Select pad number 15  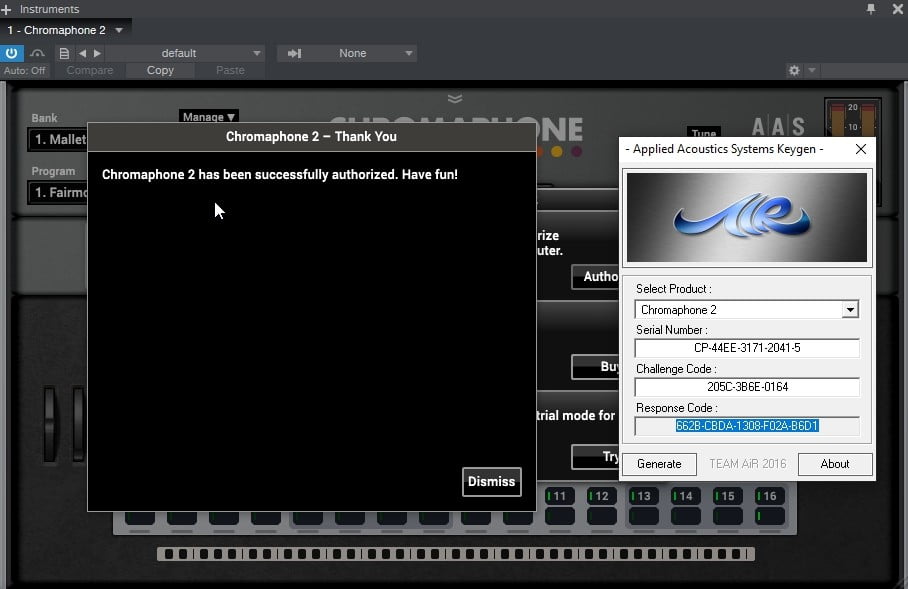[x=727, y=496]
